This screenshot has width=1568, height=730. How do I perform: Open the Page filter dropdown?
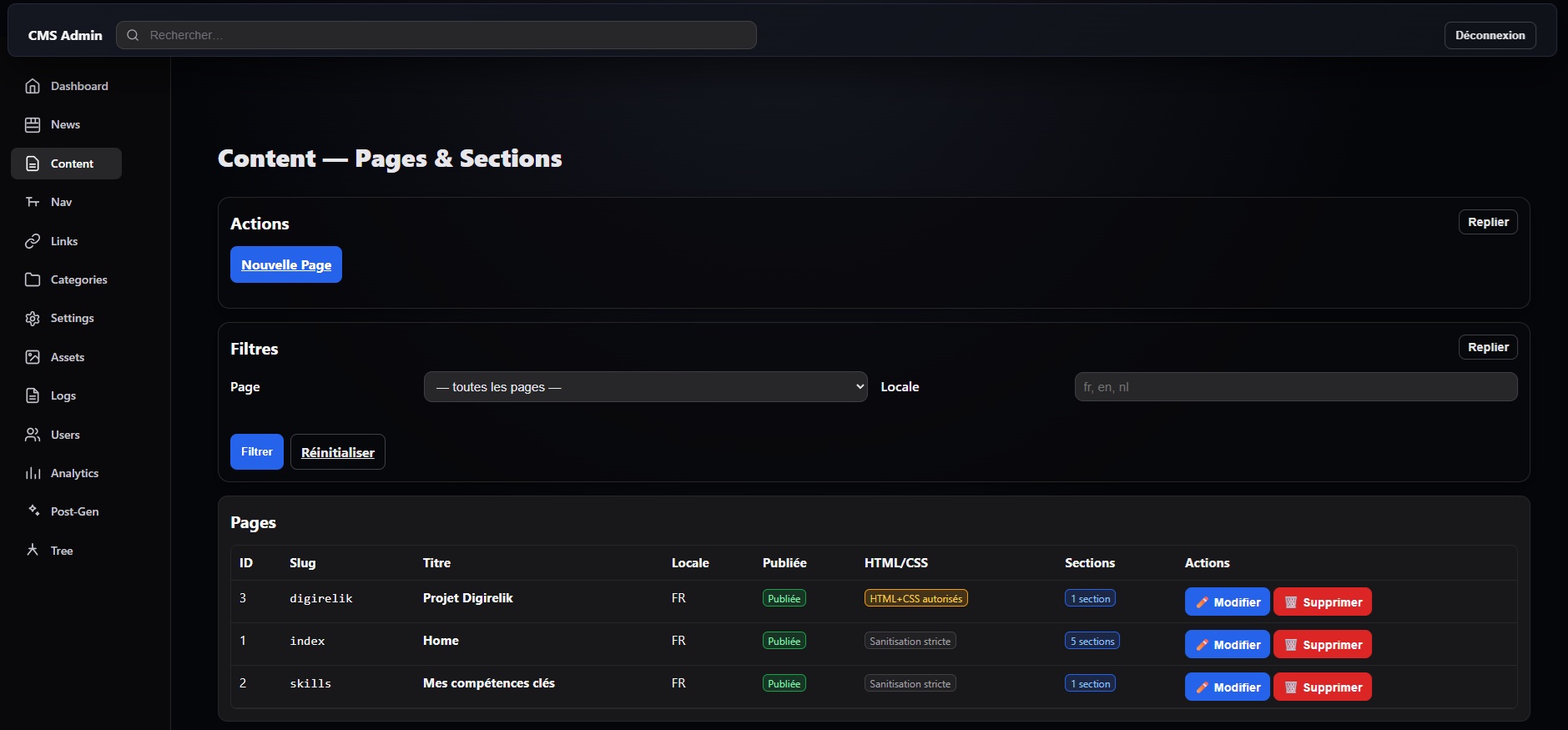[x=645, y=387]
